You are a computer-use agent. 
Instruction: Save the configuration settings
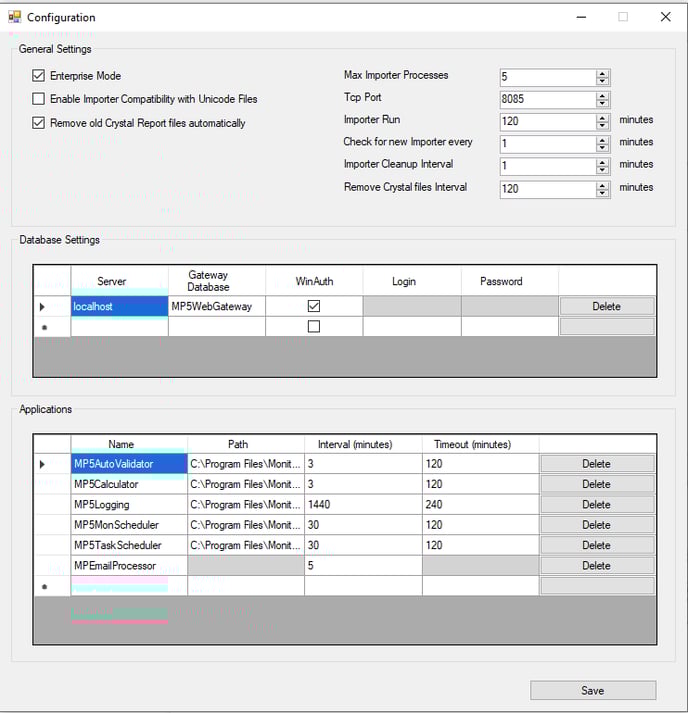pos(592,690)
